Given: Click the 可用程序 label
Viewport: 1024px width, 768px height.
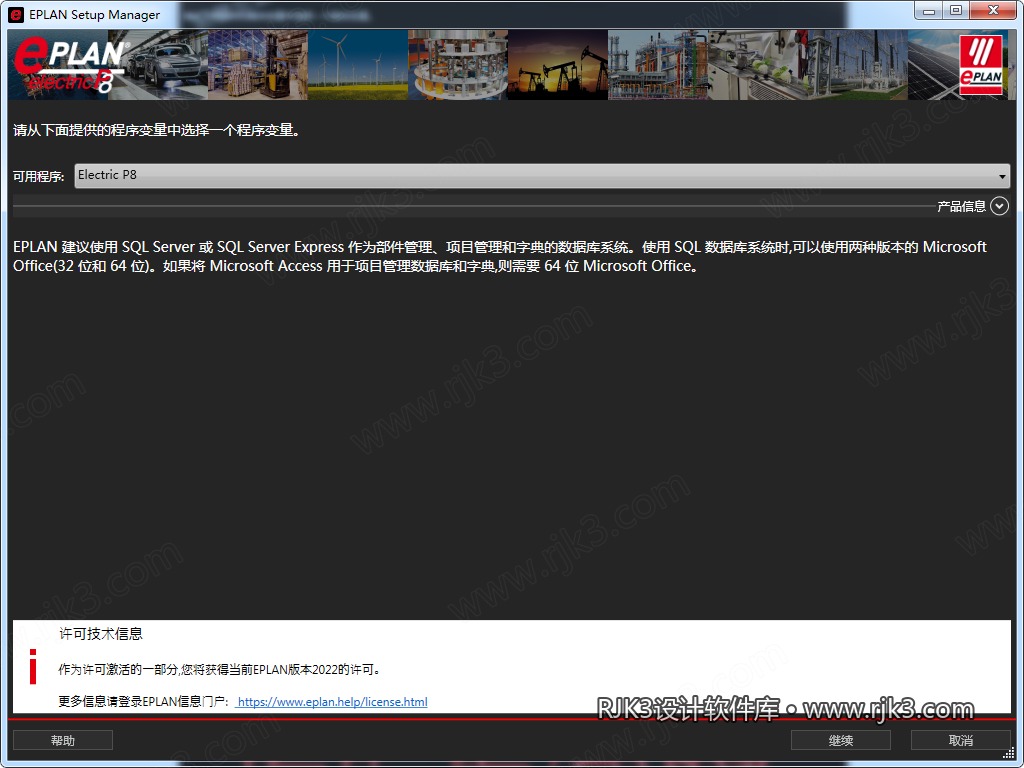Looking at the screenshot, I should click(x=39, y=176).
